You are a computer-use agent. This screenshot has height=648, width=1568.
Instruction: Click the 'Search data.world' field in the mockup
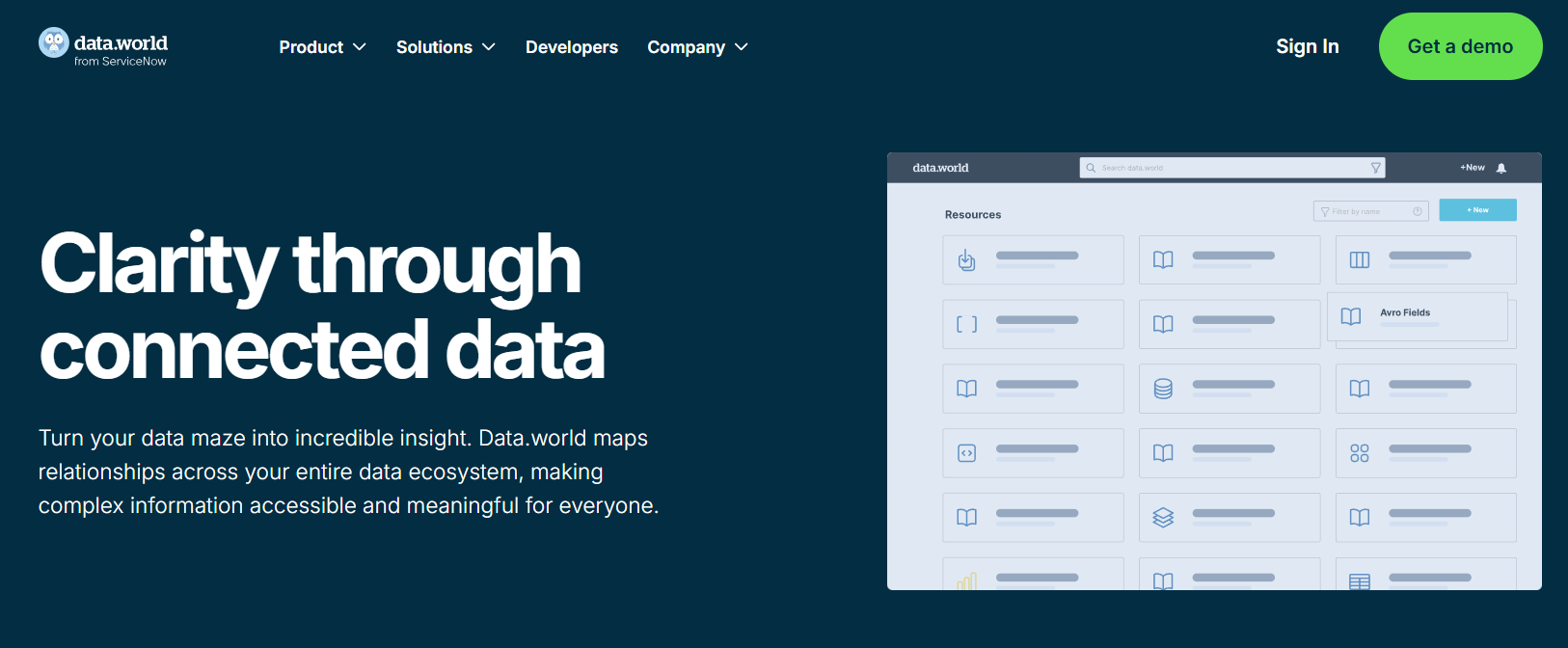pos(1232,168)
